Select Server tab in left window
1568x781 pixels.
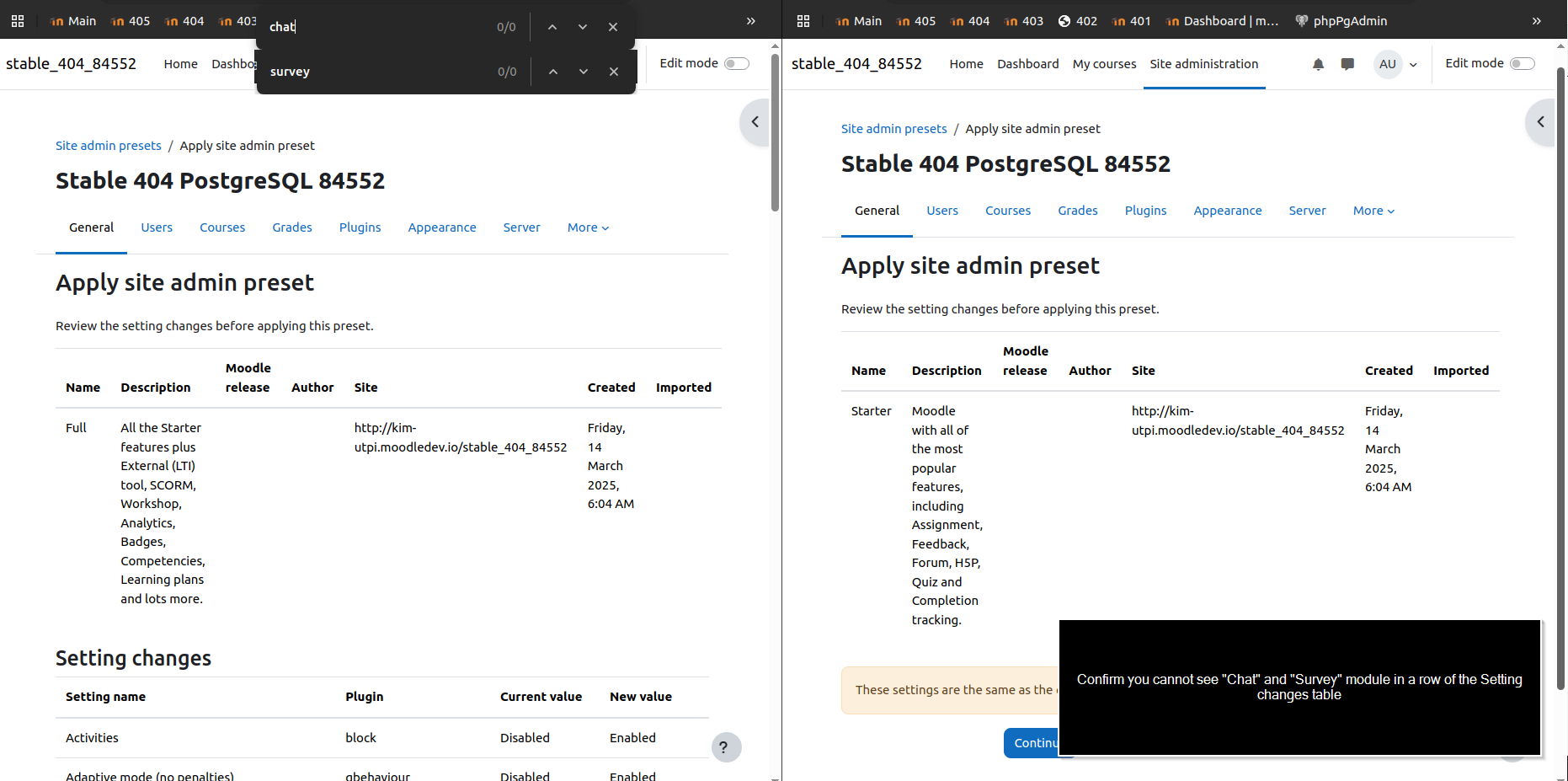coord(522,227)
